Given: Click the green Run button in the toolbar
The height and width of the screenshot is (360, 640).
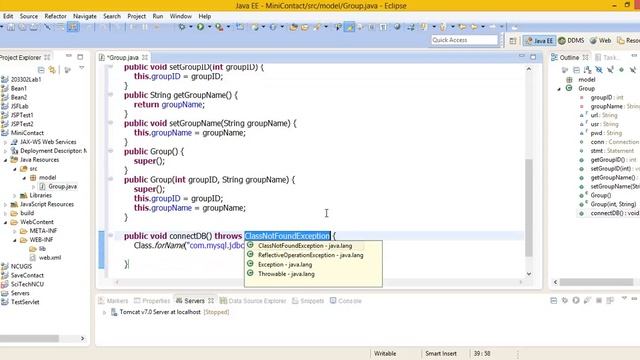Looking at the screenshot, I should click(x=200, y=27).
